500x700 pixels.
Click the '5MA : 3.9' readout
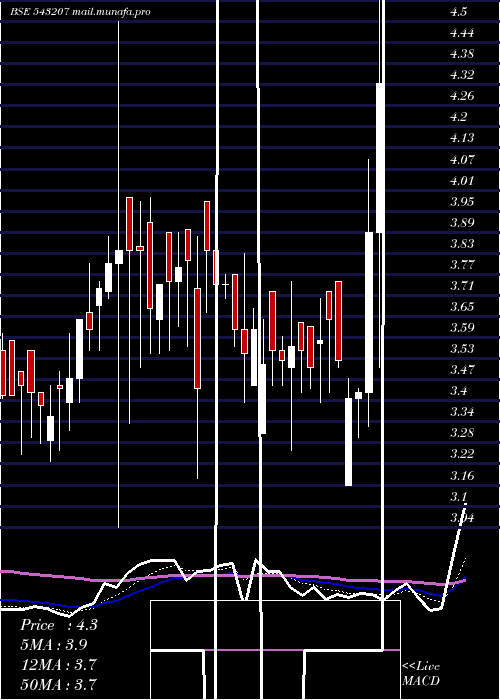(x=54, y=645)
